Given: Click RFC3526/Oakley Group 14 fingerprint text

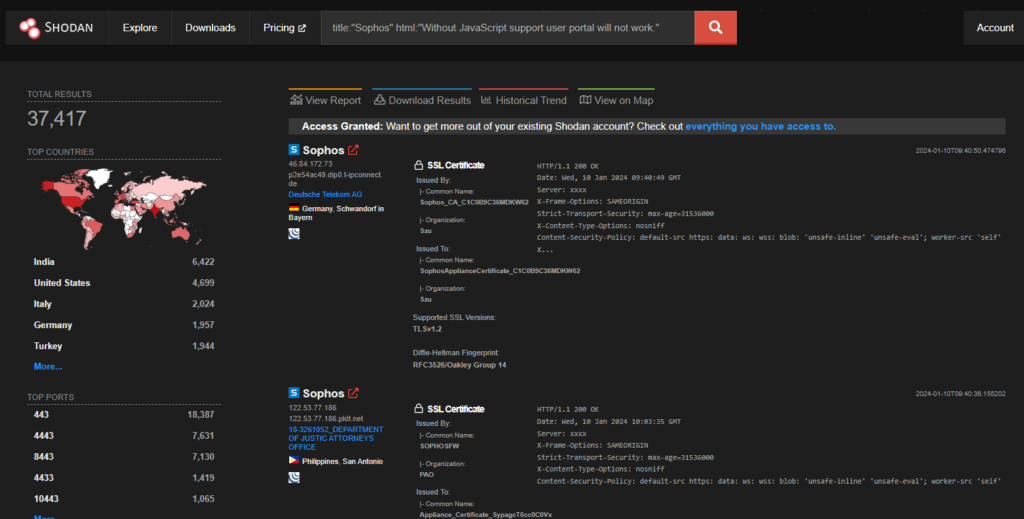Looking at the screenshot, I should click(x=459, y=365).
